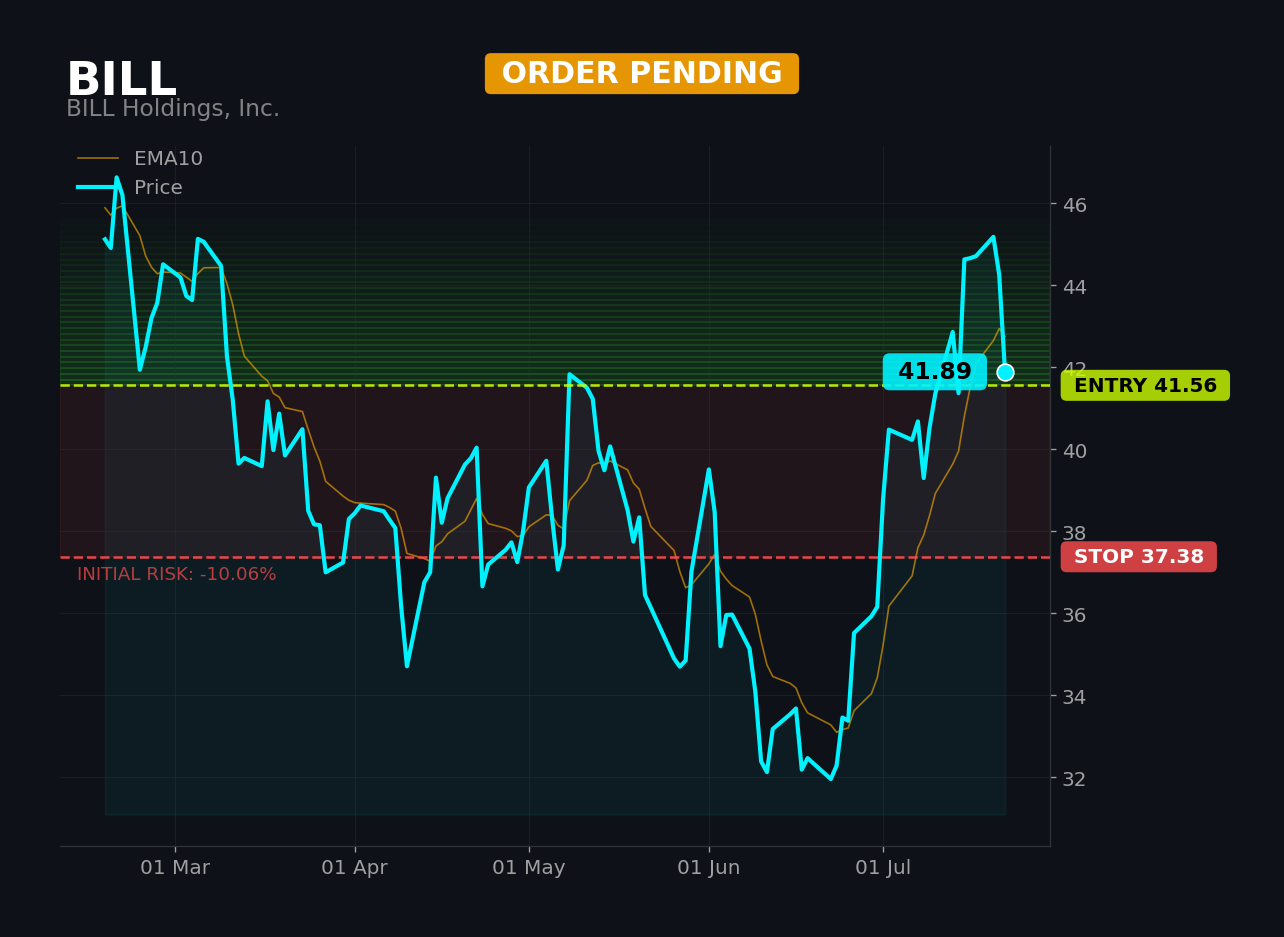Viewport: 1284px width, 937px height.
Task: Click the 40 price axis label
Action: (x=1077, y=451)
